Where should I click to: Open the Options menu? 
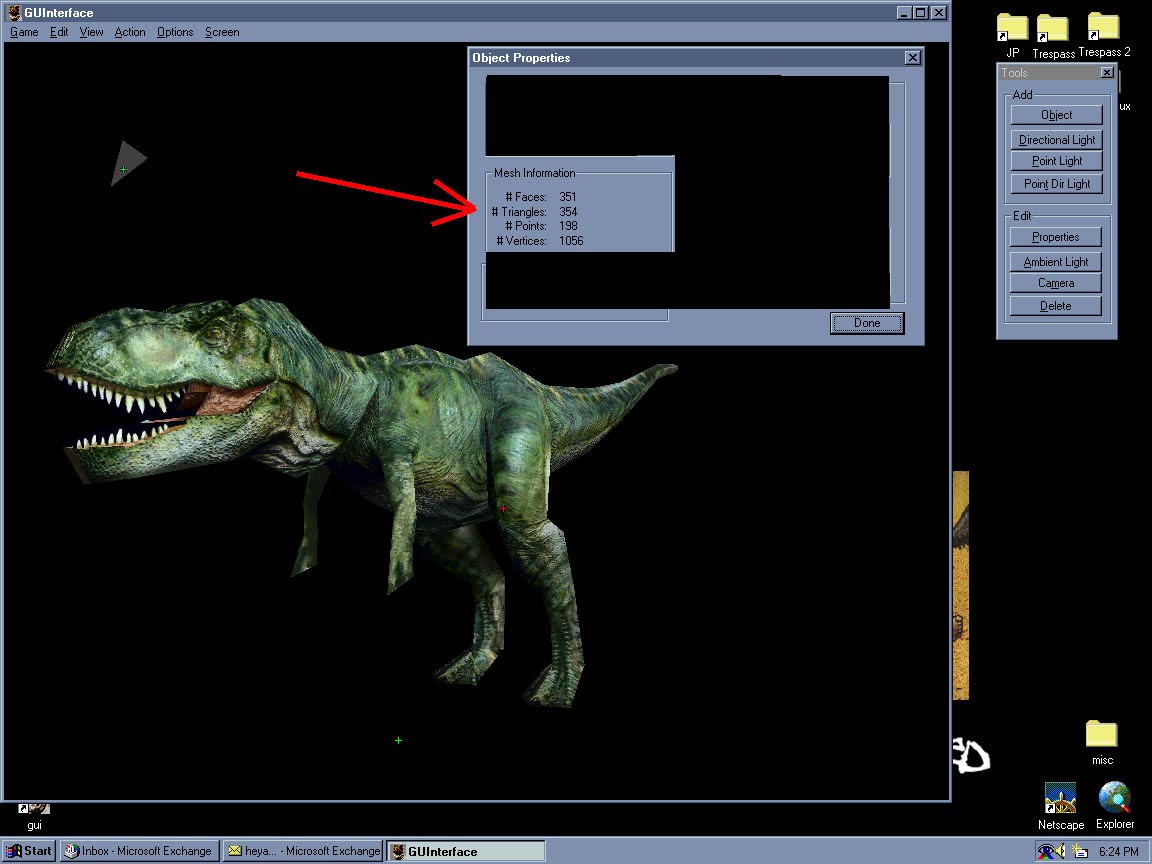(175, 32)
